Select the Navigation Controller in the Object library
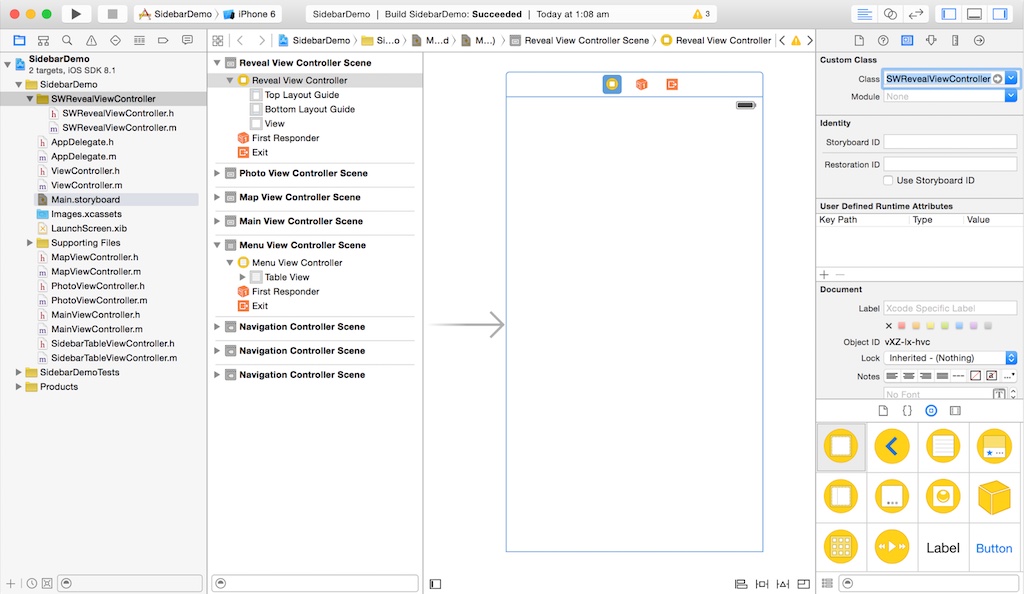This screenshot has height=594, width=1024. (890, 447)
